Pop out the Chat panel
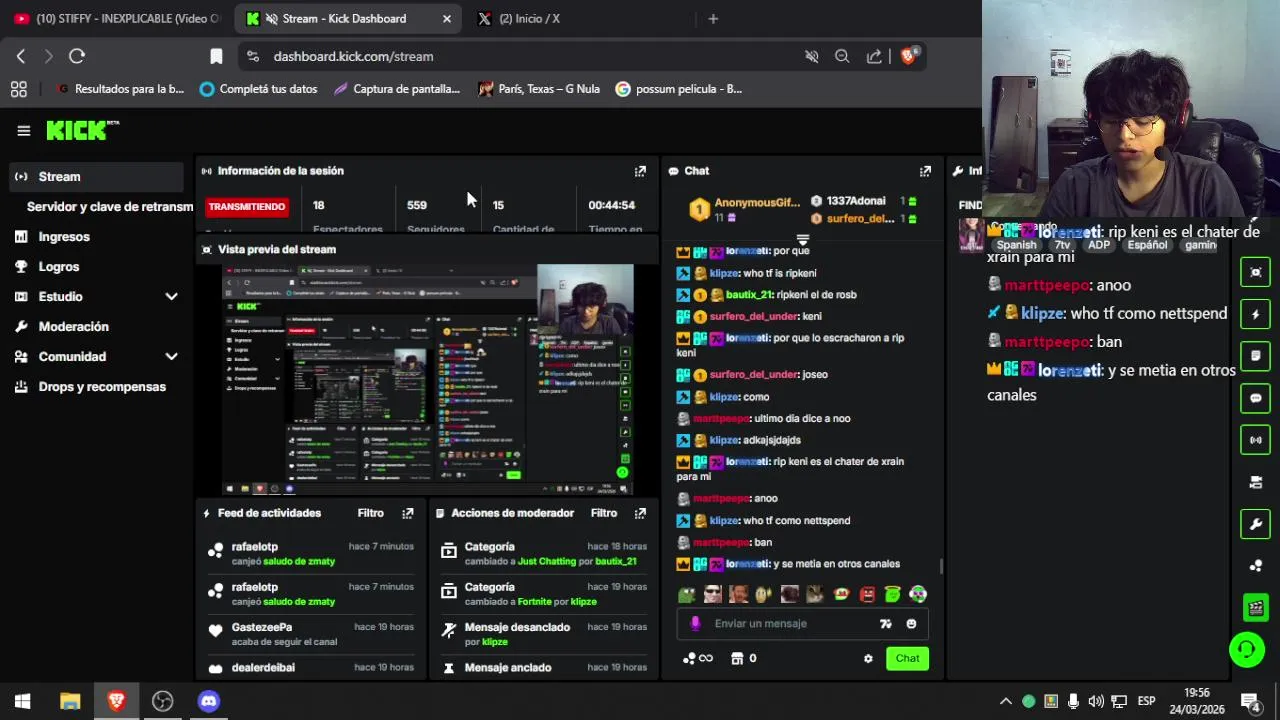The image size is (1280, 720). [x=925, y=171]
